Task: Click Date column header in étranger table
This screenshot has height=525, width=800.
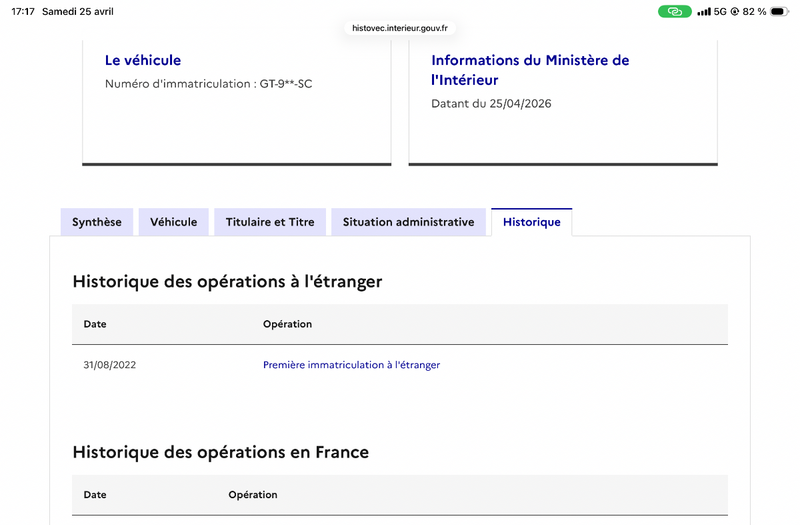Action: (x=95, y=324)
